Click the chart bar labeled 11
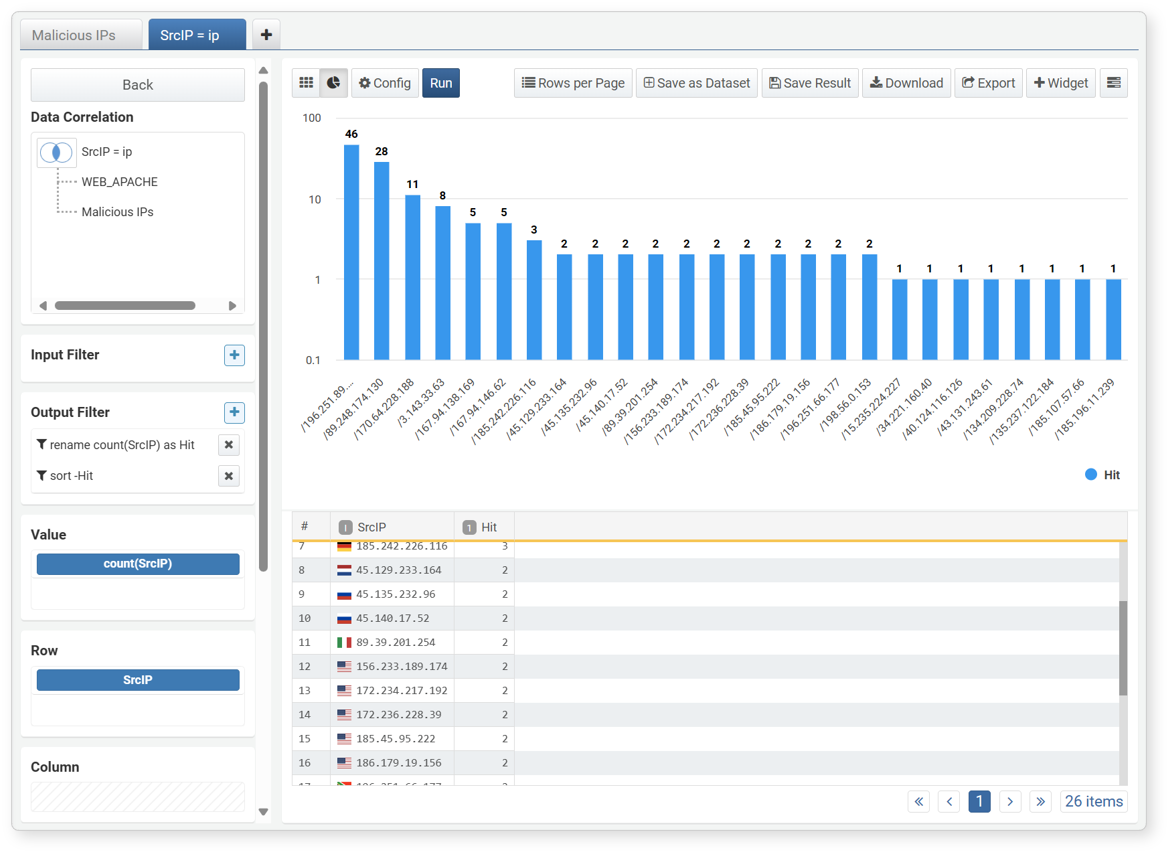 point(412,277)
